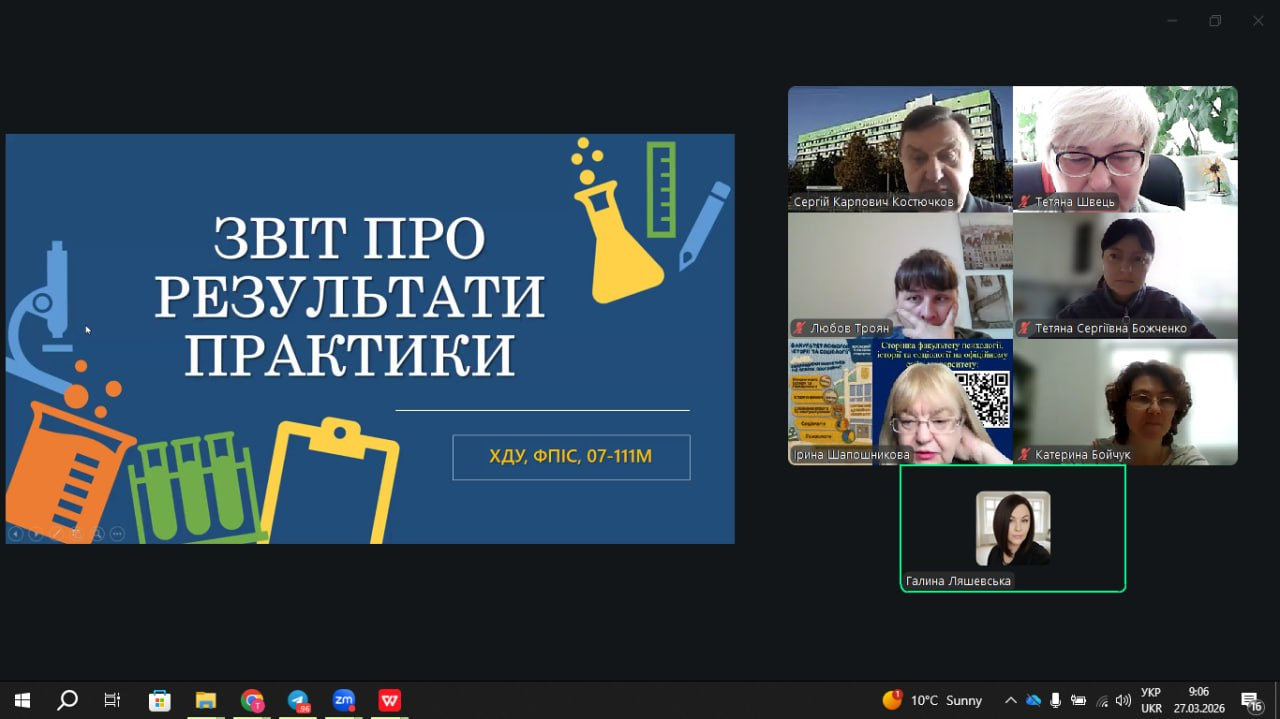The width and height of the screenshot is (1280, 719).
Task: Open Telegram from the taskbar
Action: pyautogui.click(x=298, y=700)
